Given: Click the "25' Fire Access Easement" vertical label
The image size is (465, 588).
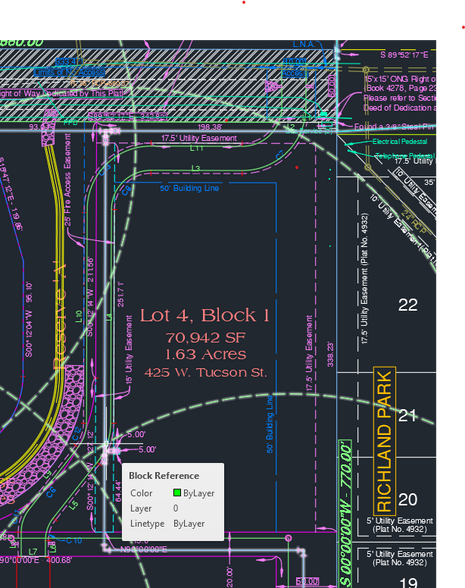Looking at the screenshot, I should pyautogui.click(x=67, y=180).
